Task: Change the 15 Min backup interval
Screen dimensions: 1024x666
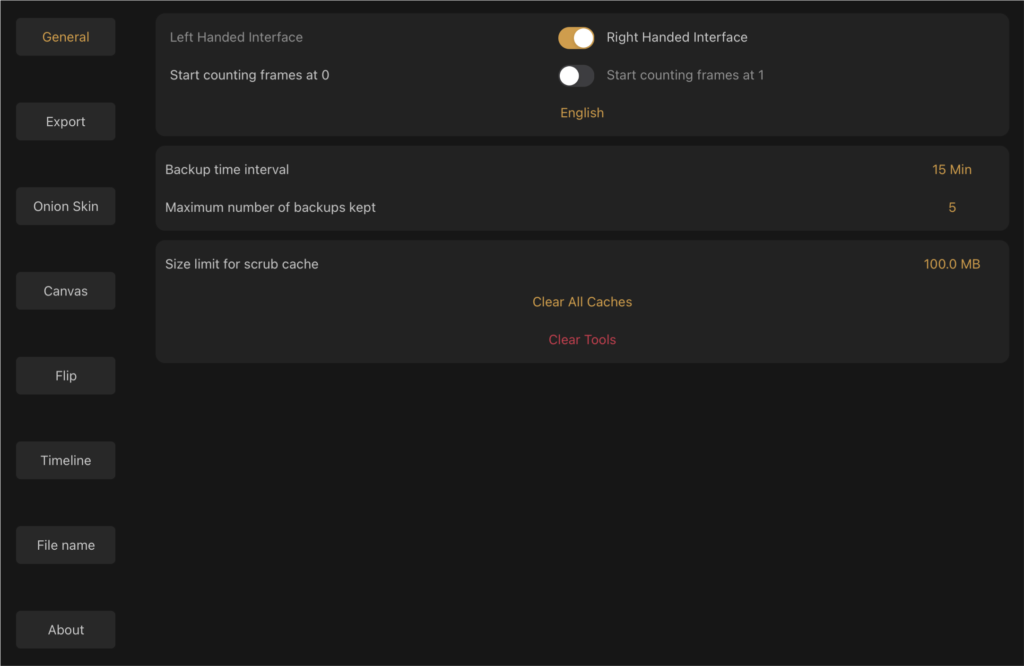Action: (x=952, y=170)
